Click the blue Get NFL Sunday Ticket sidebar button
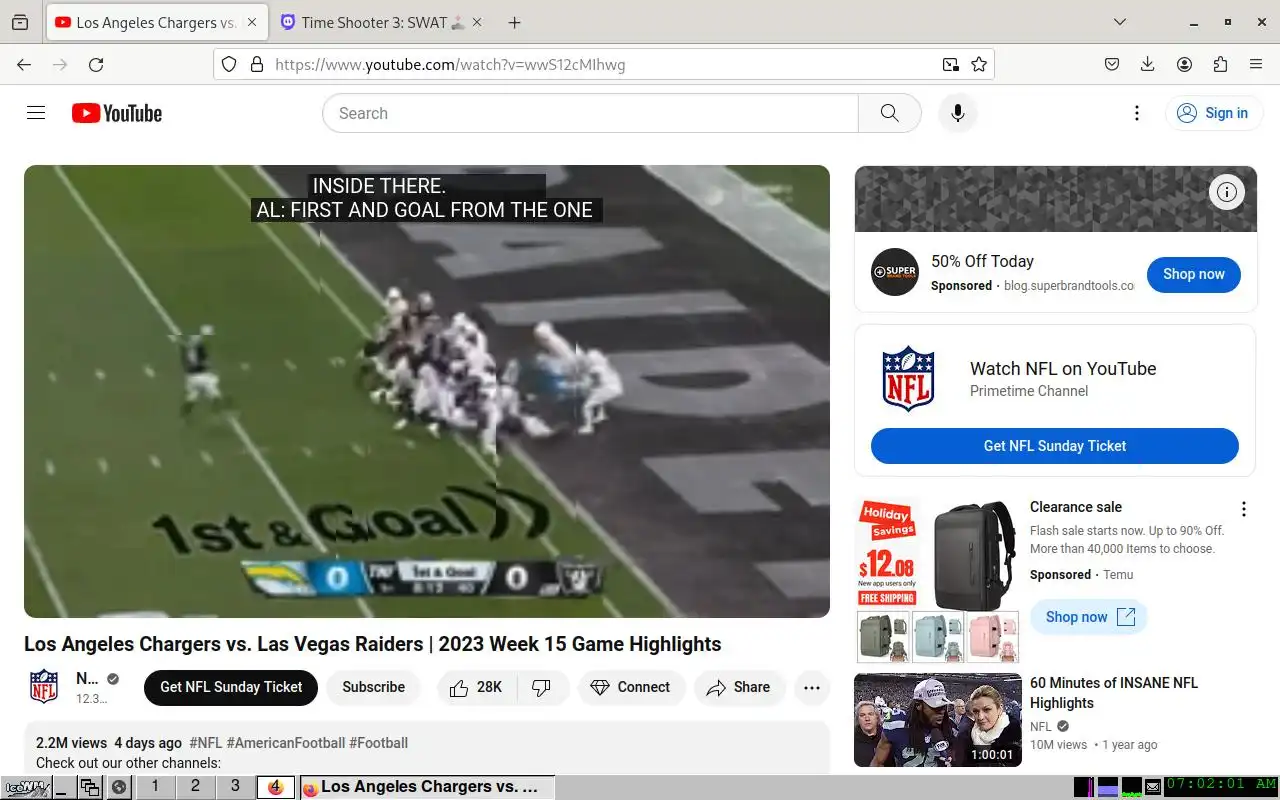Viewport: 1280px width, 800px height. tap(1054, 446)
